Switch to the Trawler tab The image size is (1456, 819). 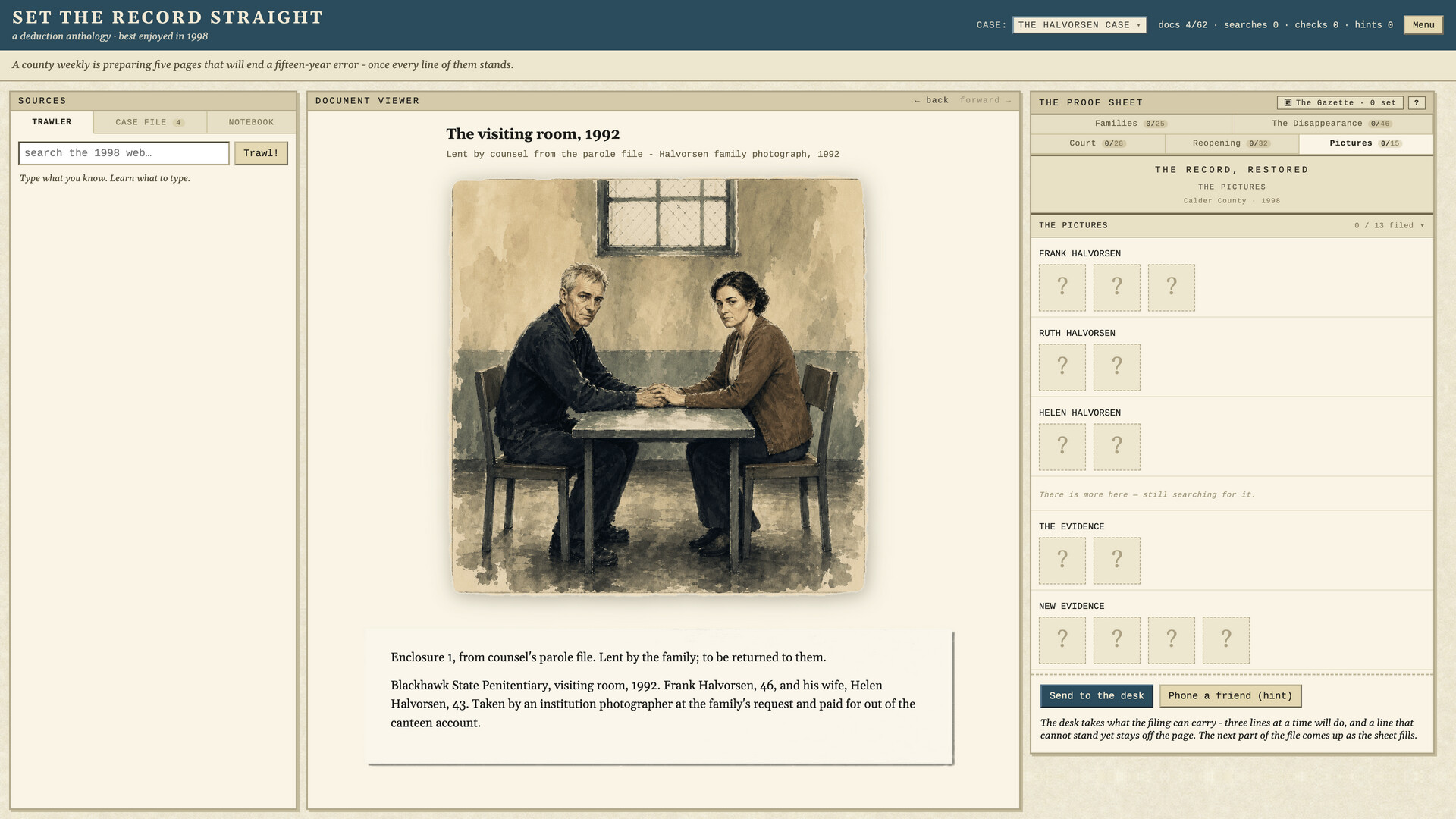pyautogui.click(x=52, y=122)
